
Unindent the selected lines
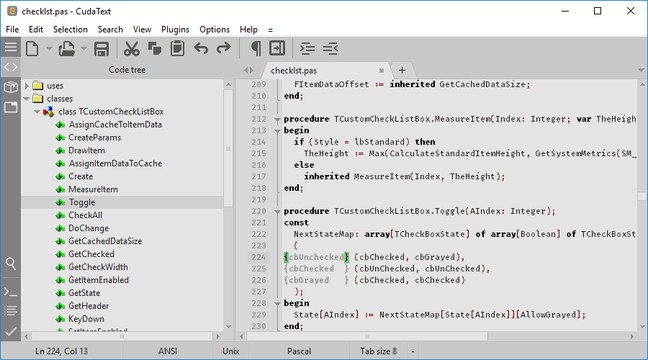[x=331, y=49]
